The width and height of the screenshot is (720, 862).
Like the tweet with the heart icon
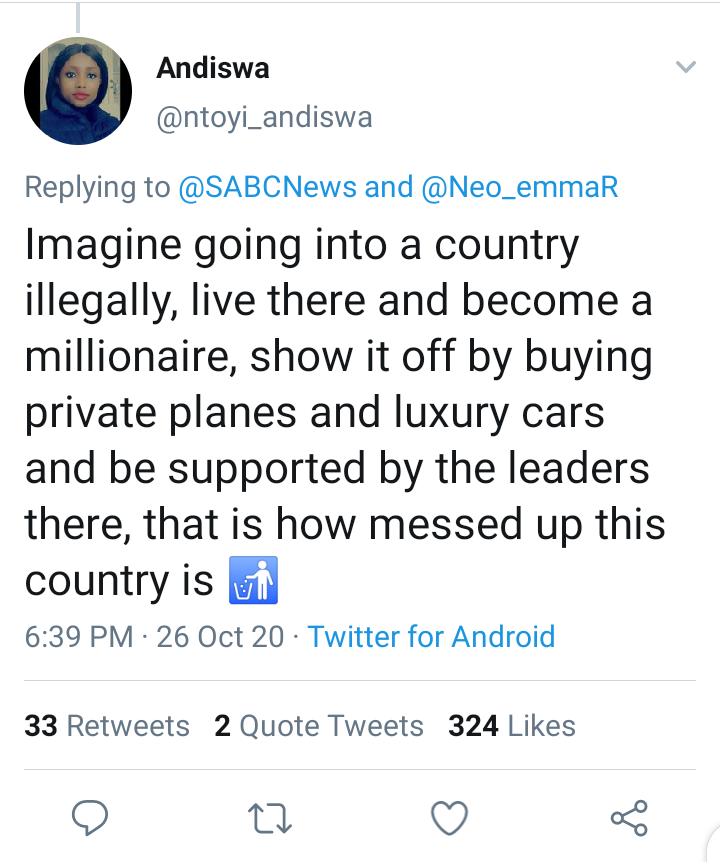[x=449, y=819]
